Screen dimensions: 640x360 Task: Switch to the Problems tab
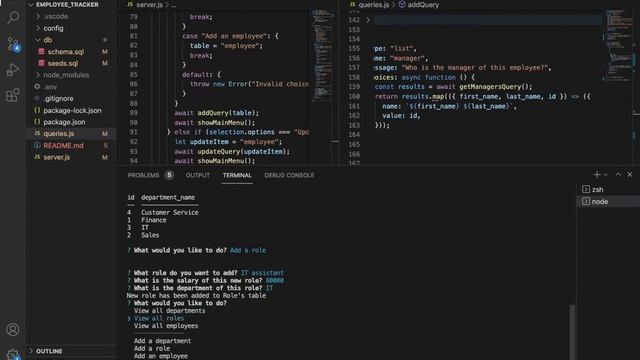pos(143,175)
